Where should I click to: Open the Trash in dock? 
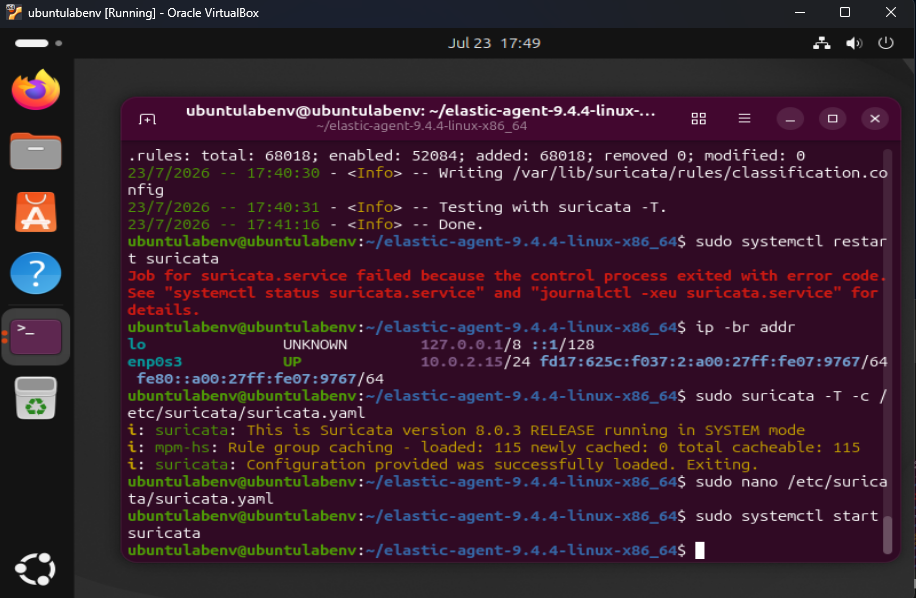click(x=36, y=398)
